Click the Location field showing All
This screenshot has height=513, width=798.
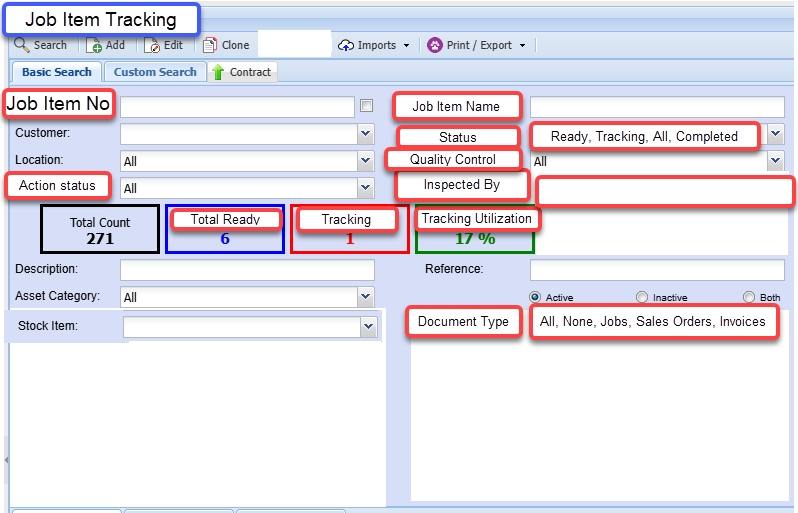pyautogui.click(x=239, y=161)
